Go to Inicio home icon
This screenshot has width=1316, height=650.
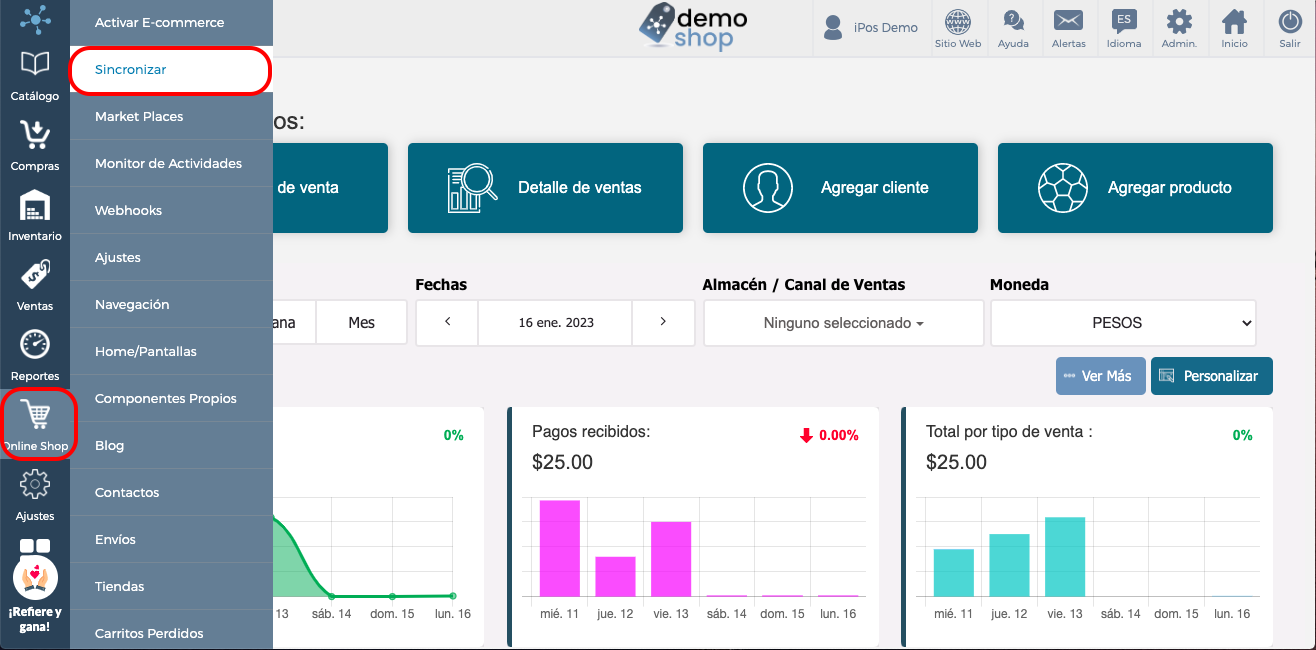click(x=1235, y=28)
